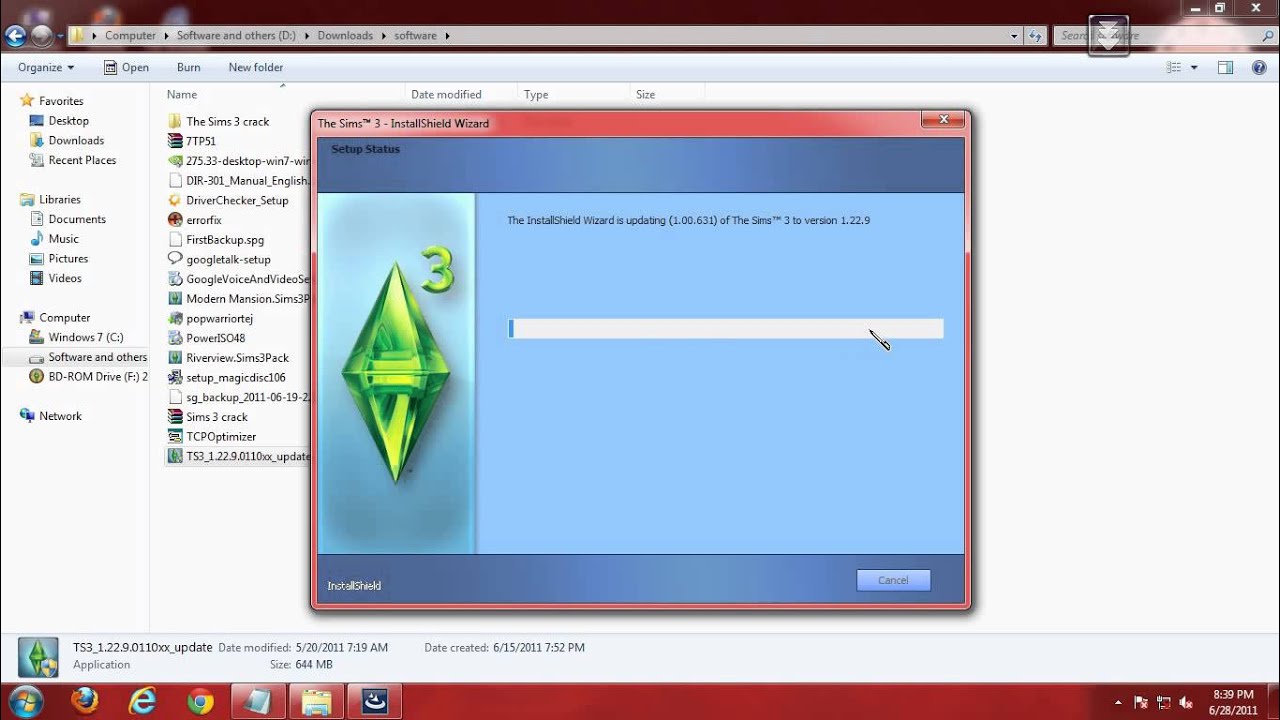The height and width of the screenshot is (720, 1280).
Task: Select the Modern Mansion.Sims3Pack file
Action: coord(247,298)
